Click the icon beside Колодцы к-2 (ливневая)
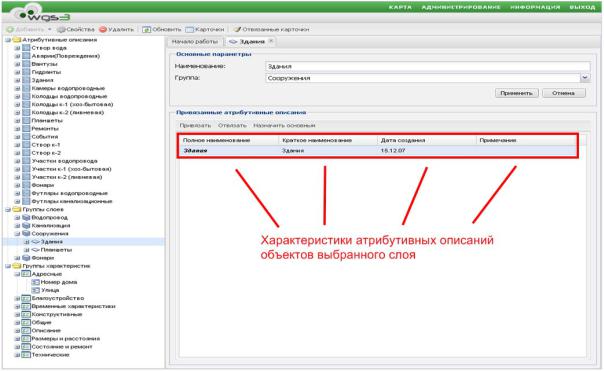The image size is (604, 371). 26,112
